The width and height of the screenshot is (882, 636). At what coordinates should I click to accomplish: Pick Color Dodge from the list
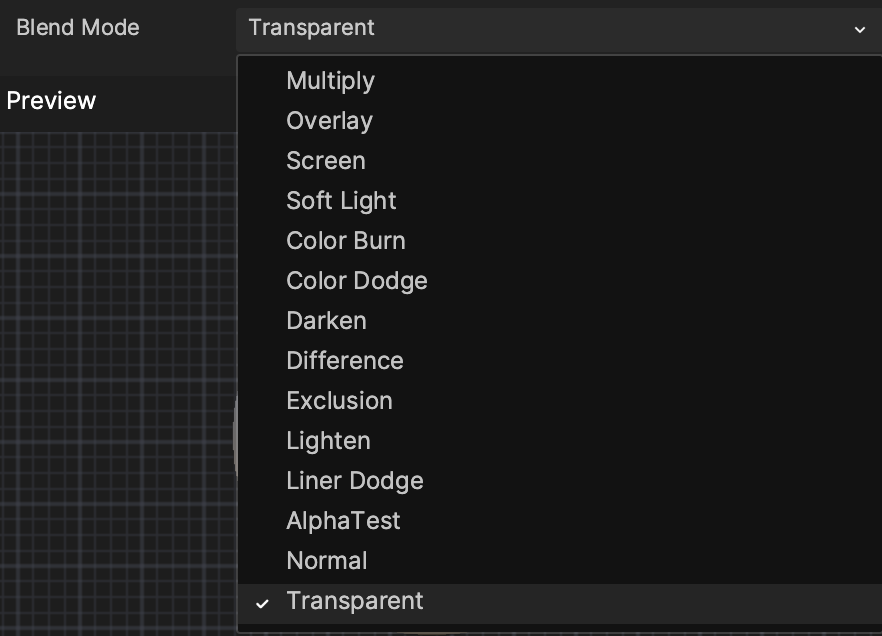[560, 281]
